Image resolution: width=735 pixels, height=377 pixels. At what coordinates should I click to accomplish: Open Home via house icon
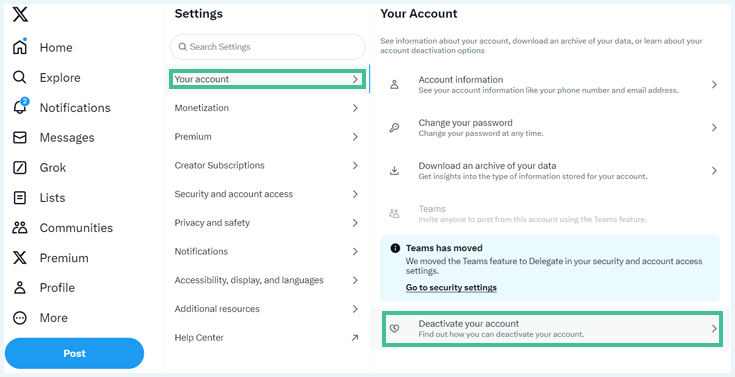tap(20, 47)
